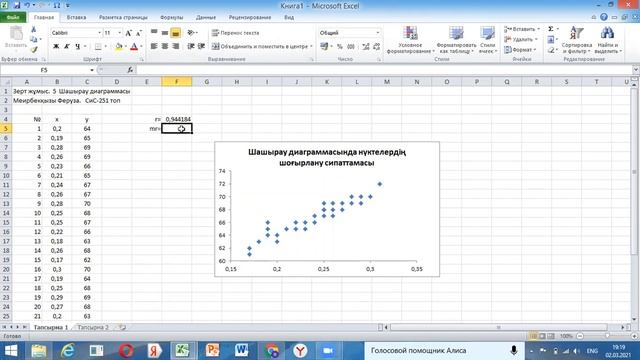
Task: Open the font size dropdown
Action: click(x=120, y=33)
